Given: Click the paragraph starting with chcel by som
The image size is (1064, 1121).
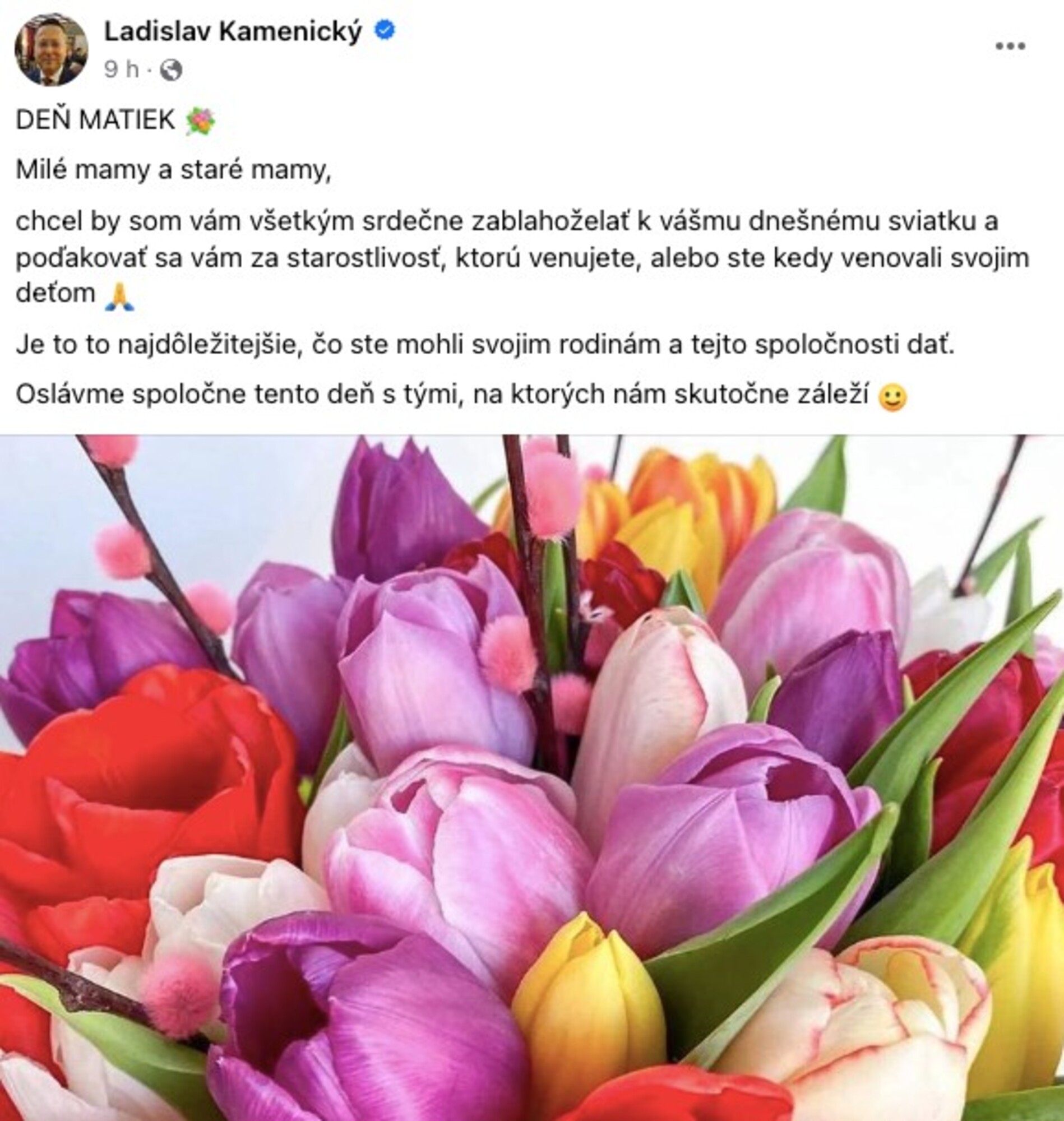Looking at the screenshot, I should pyautogui.click(x=522, y=257).
